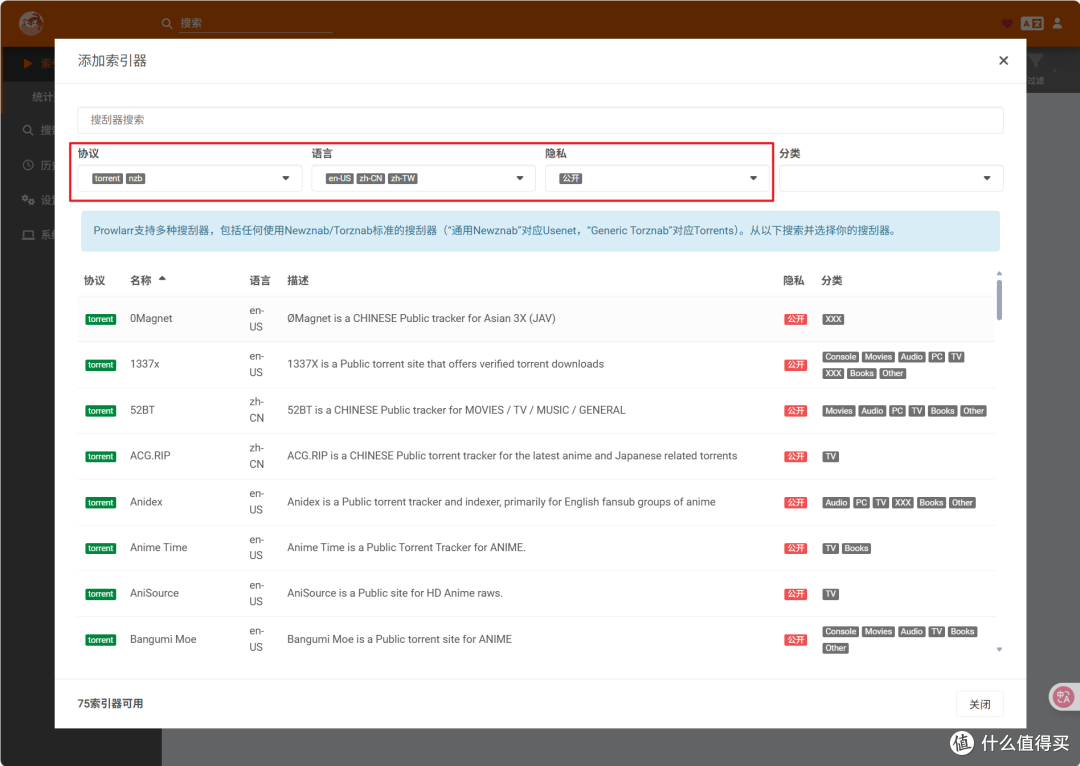
Task: Click the 分类 table column header
Action: [x=831, y=280]
